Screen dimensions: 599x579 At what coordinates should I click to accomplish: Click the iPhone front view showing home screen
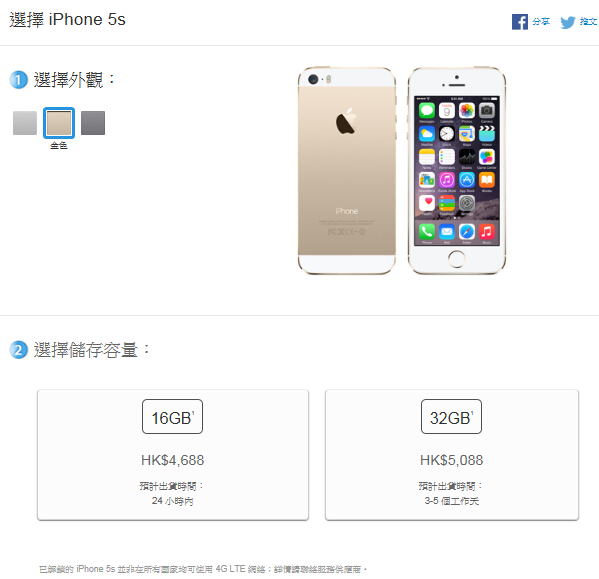click(457, 170)
